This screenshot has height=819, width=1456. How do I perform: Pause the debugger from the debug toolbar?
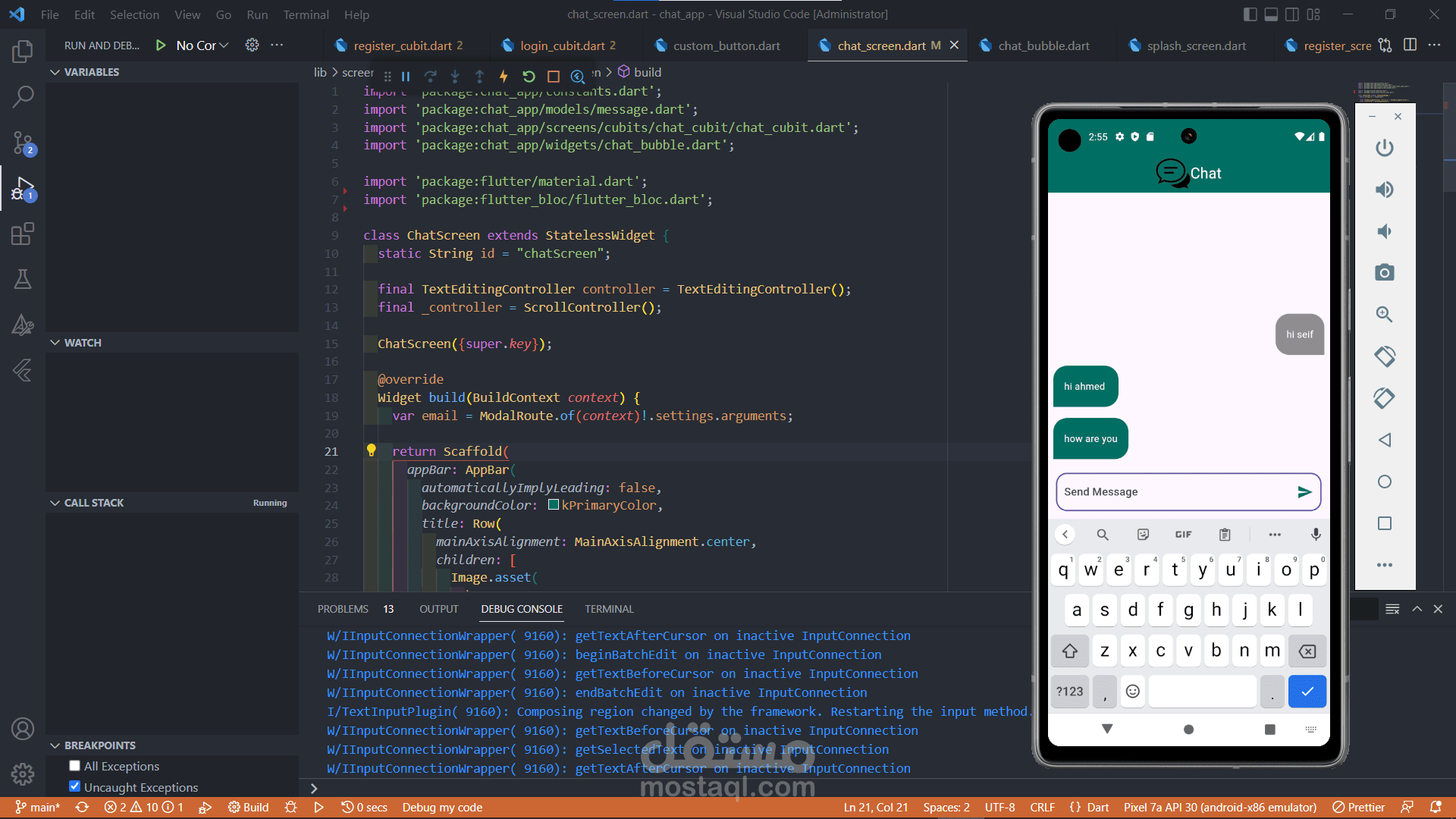(x=406, y=76)
